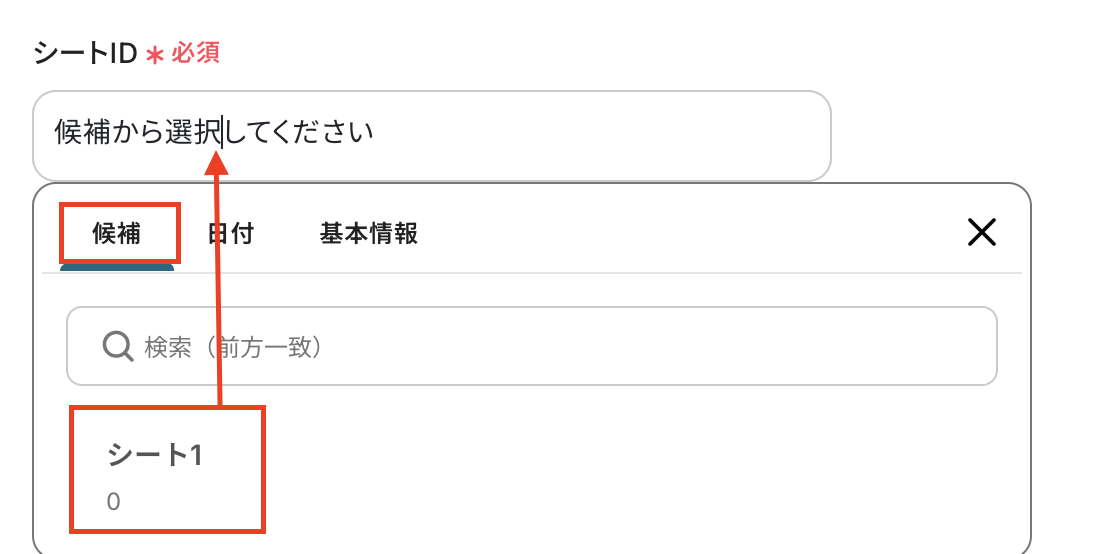Select the 候補 tab
1100x554 pixels.
[118, 234]
